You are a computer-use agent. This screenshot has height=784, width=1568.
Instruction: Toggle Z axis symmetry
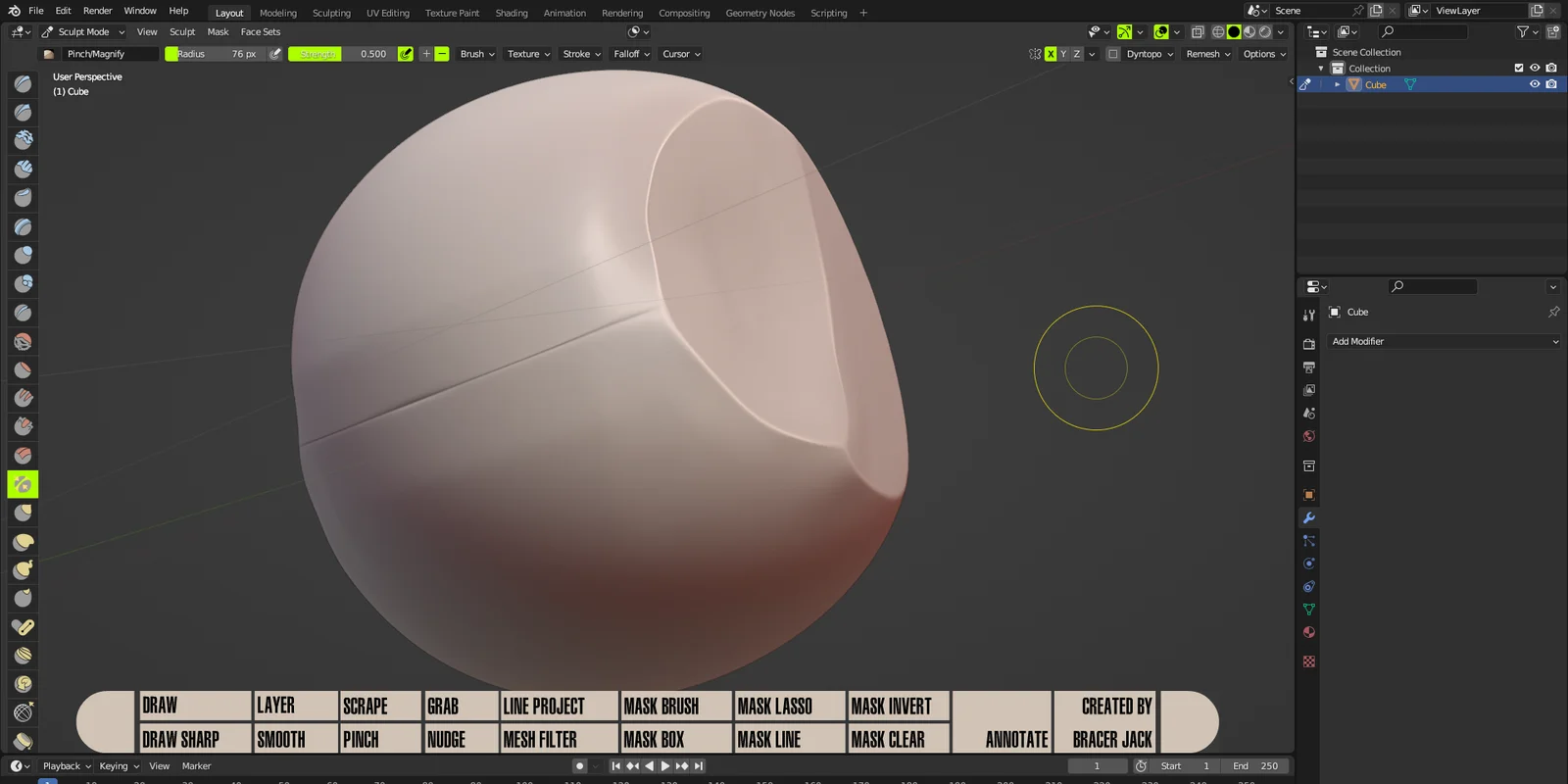pyautogui.click(x=1077, y=54)
